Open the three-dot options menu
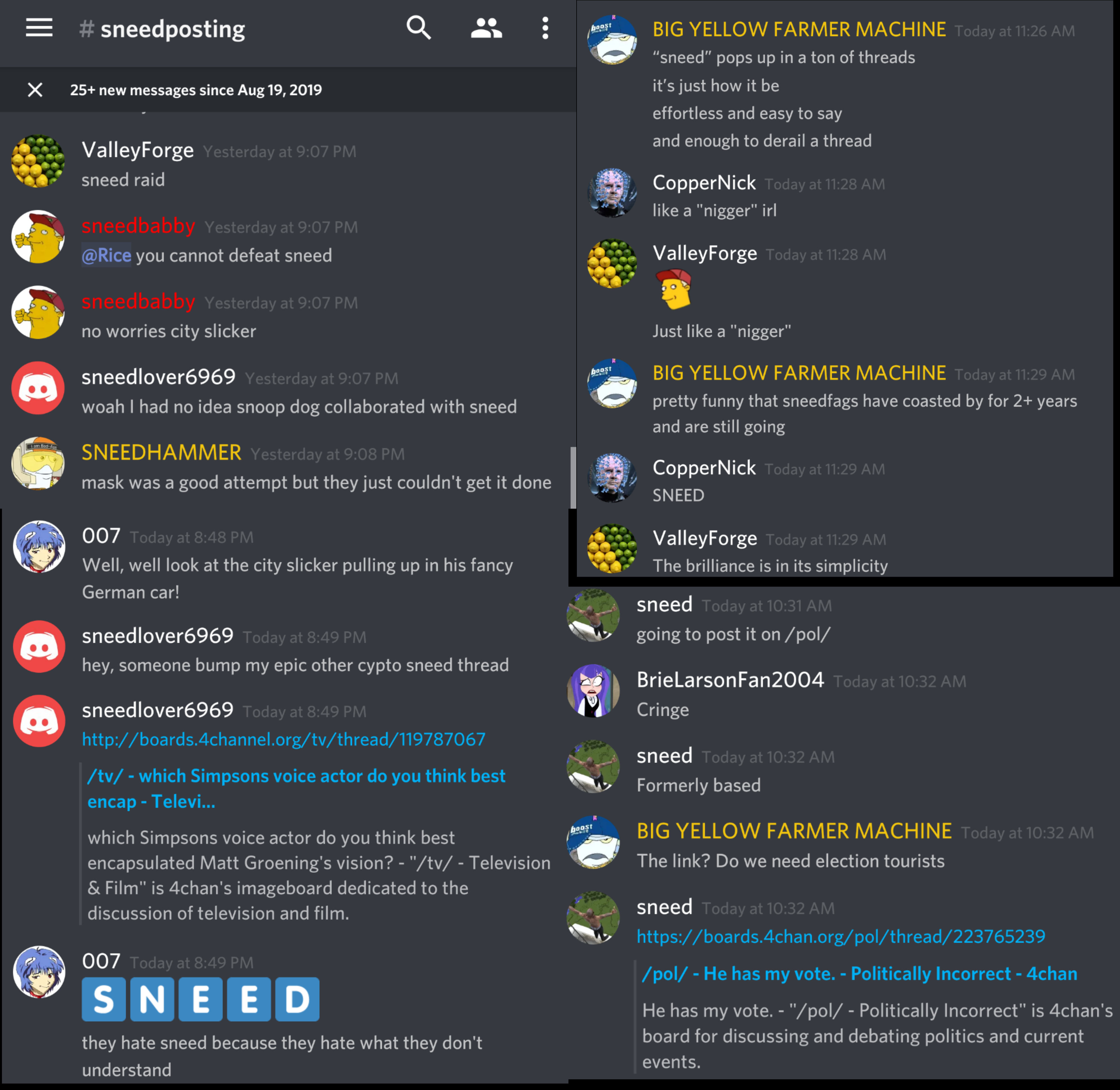1120x1090 pixels. click(x=545, y=28)
